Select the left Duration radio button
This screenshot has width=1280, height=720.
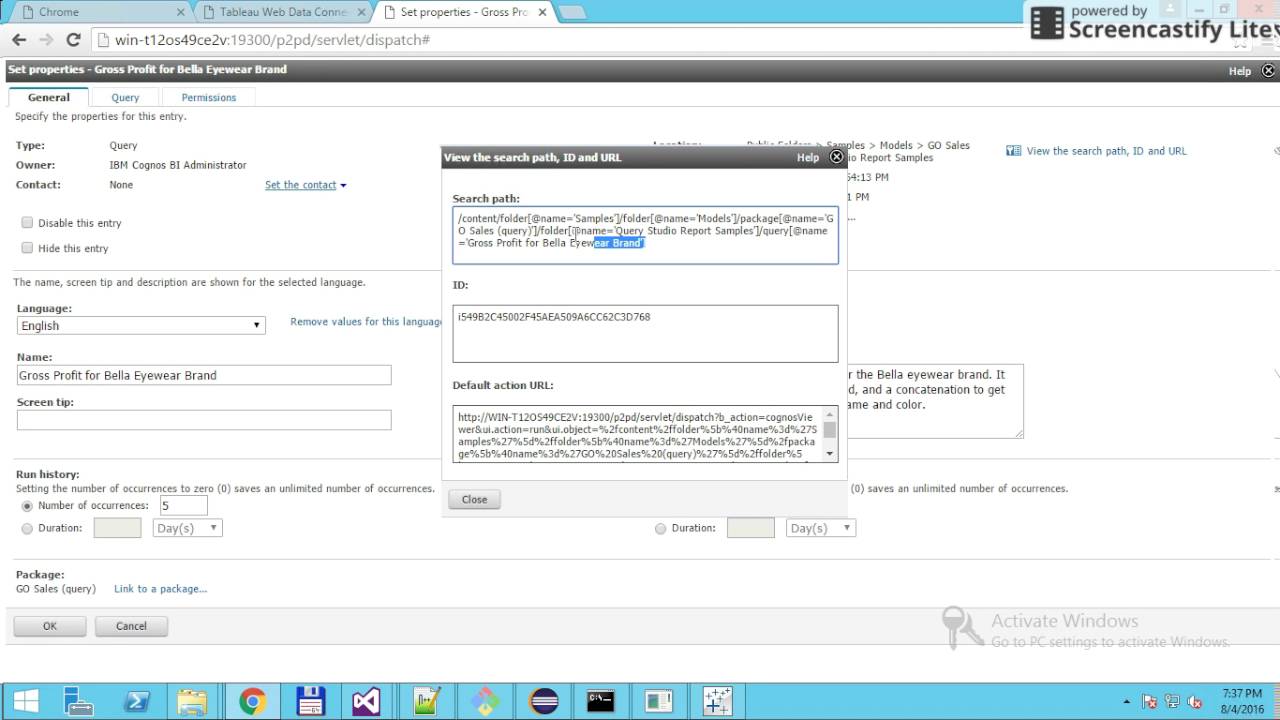(x=27, y=528)
